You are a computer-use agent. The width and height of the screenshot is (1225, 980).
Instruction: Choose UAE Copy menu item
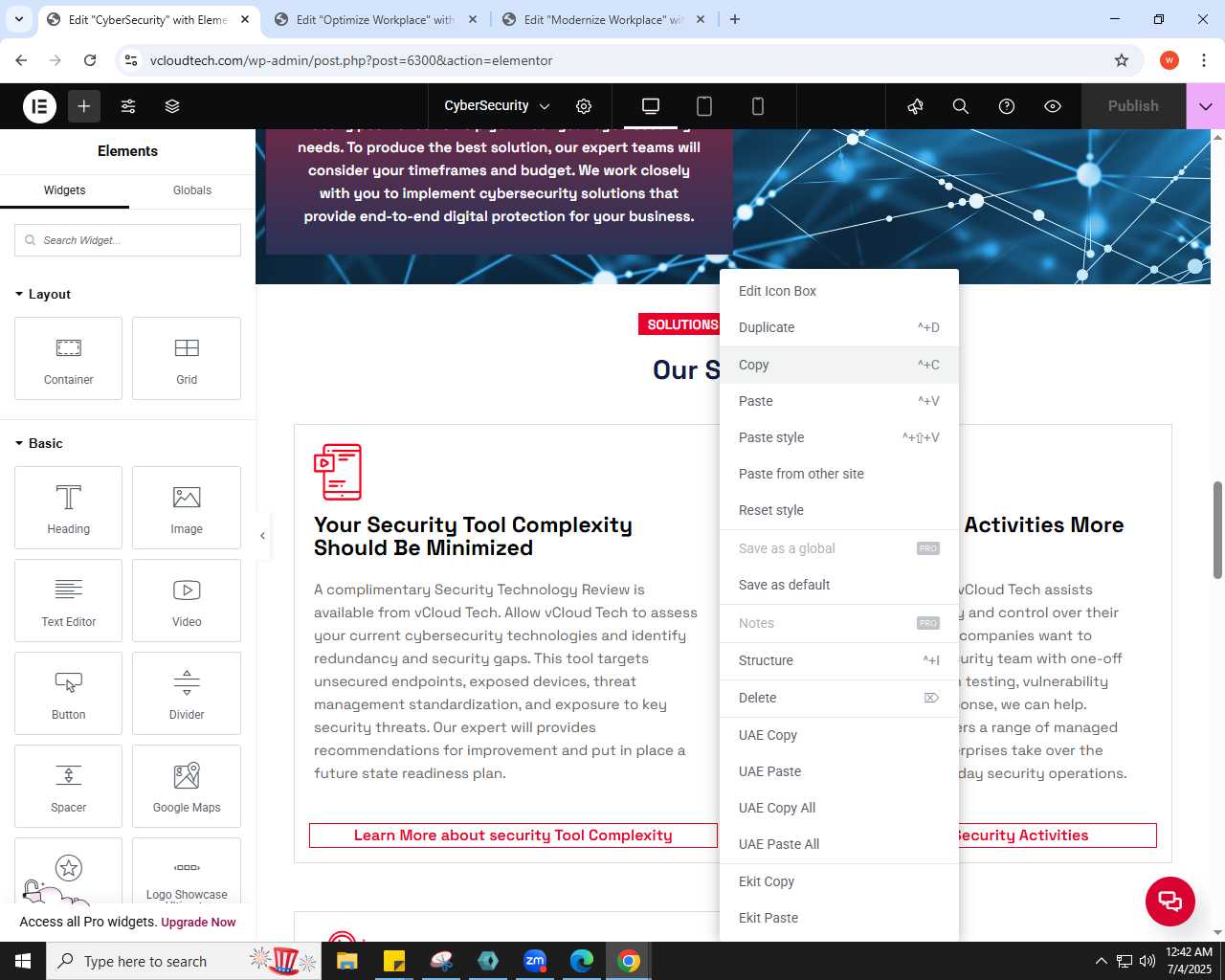tap(839, 735)
